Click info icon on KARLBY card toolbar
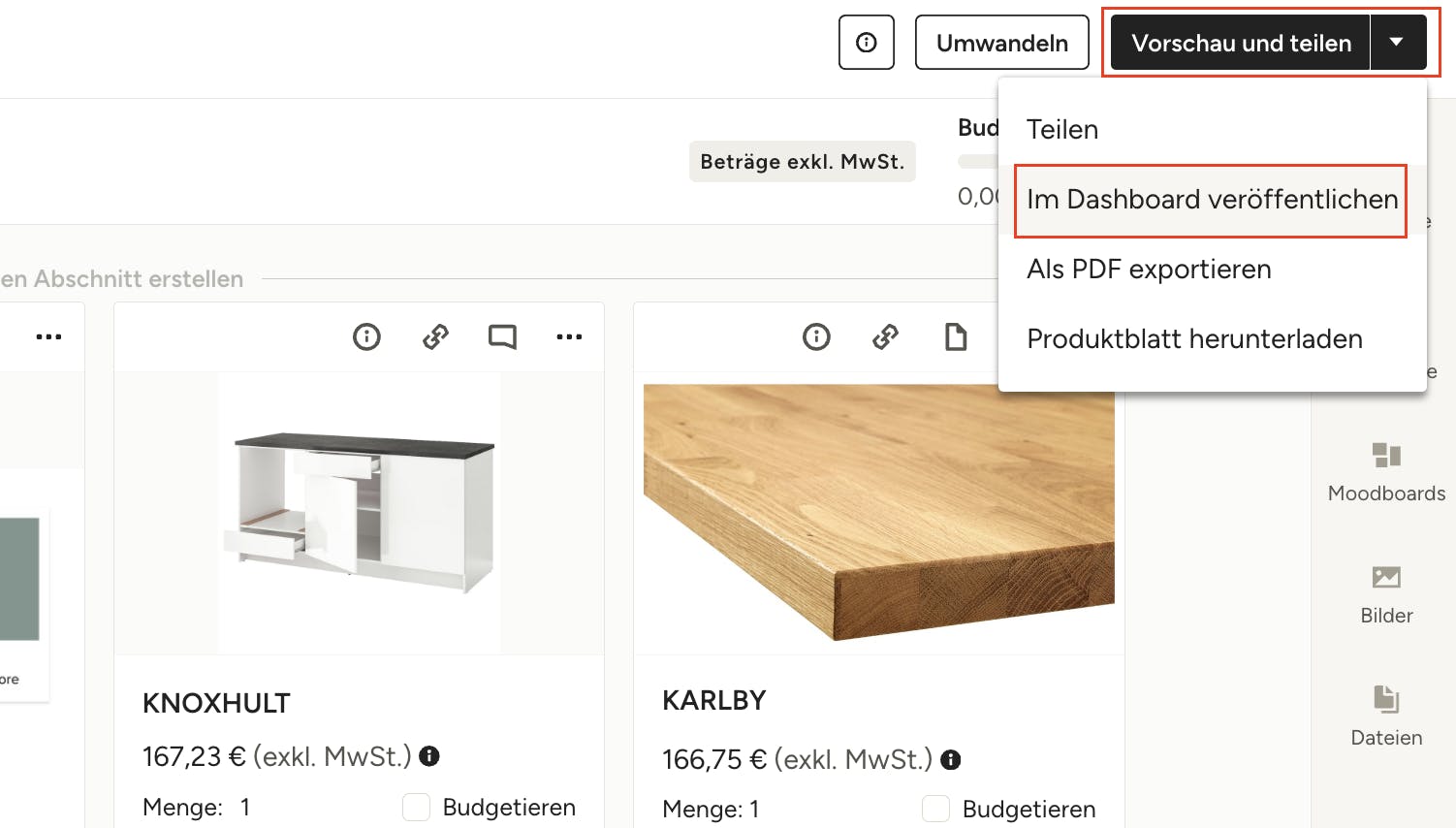This screenshot has height=828, width=1456. tap(816, 336)
